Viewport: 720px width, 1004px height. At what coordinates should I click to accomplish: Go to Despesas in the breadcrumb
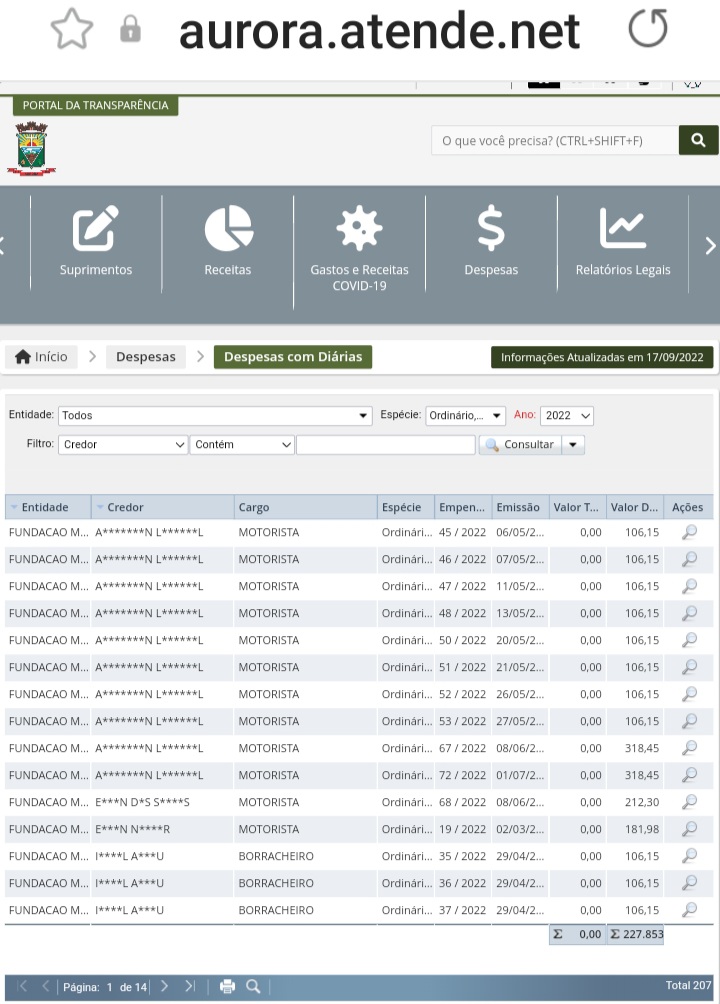click(x=145, y=357)
